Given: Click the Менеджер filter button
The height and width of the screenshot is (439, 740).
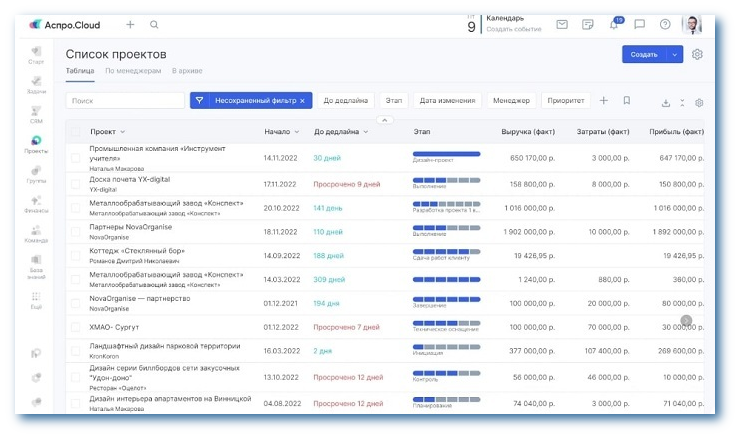Looking at the screenshot, I should pos(511,101).
